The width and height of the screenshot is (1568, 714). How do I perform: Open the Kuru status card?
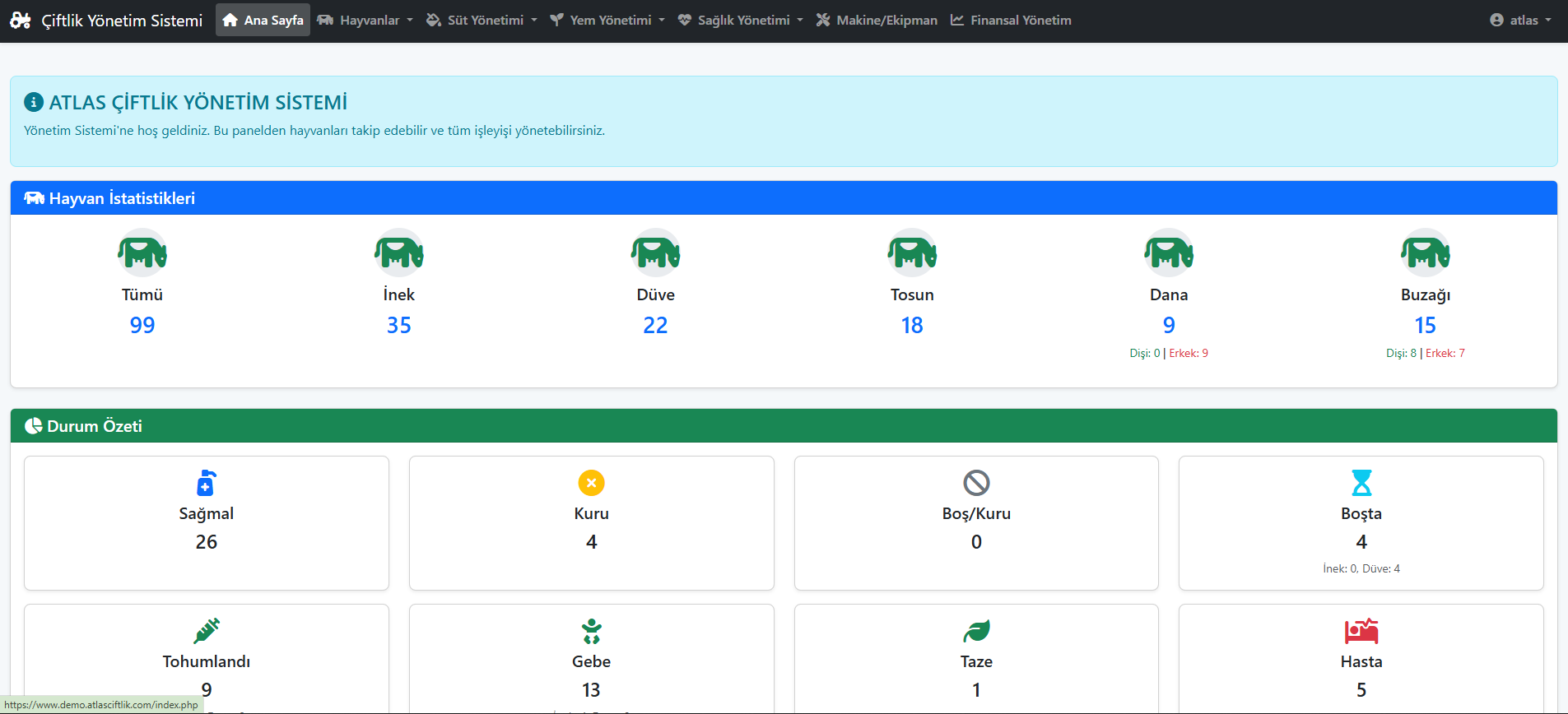coord(592,523)
